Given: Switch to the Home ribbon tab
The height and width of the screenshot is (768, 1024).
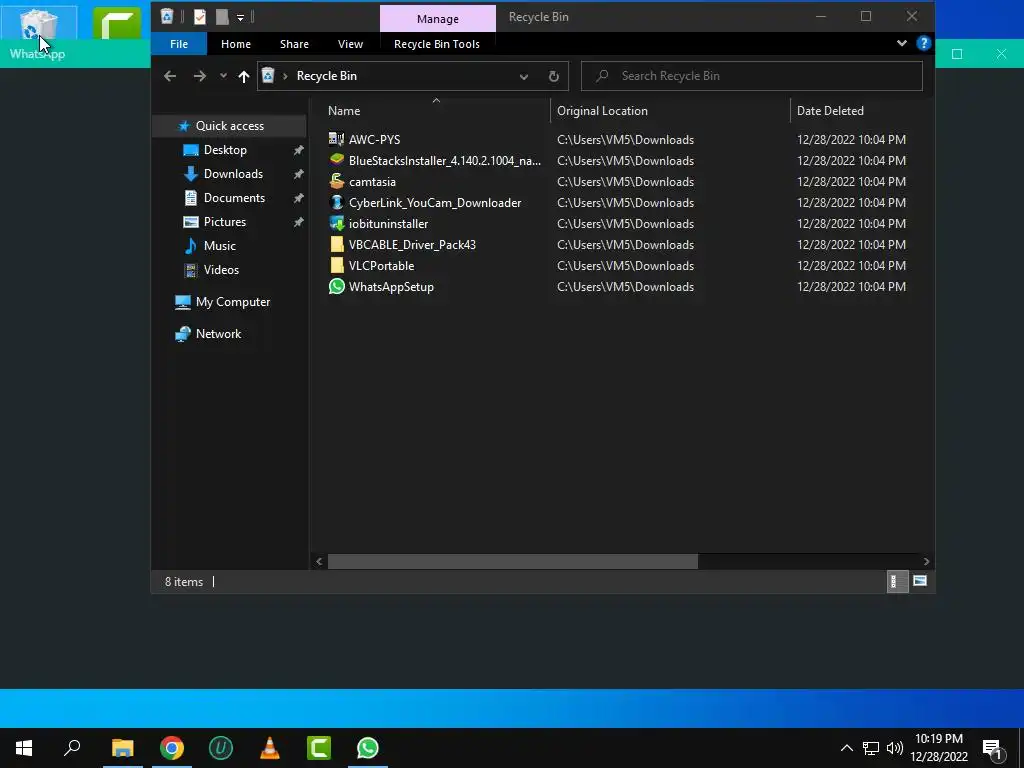Looking at the screenshot, I should tap(236, 44).
